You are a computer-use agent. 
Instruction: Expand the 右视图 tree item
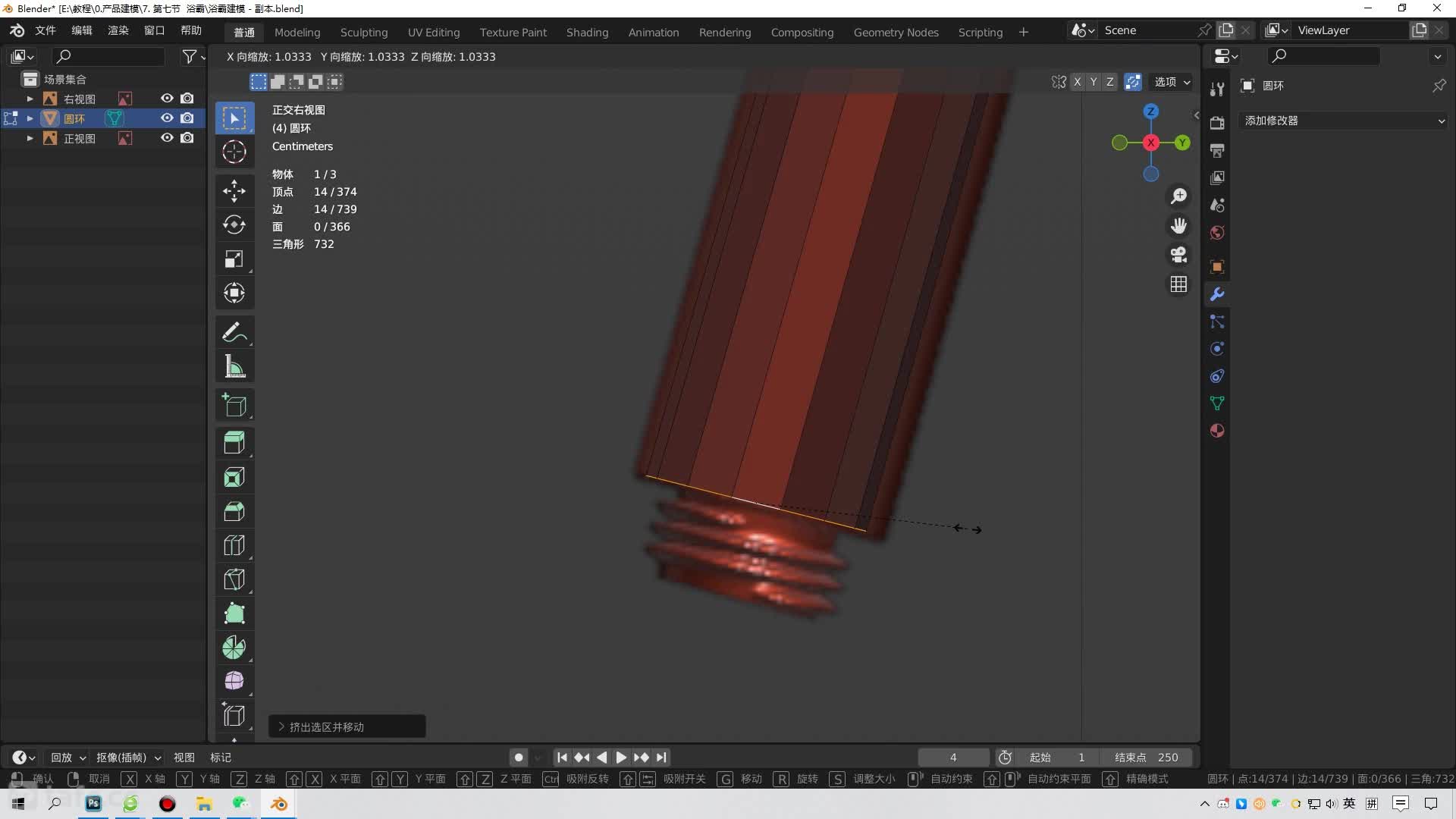30,99
